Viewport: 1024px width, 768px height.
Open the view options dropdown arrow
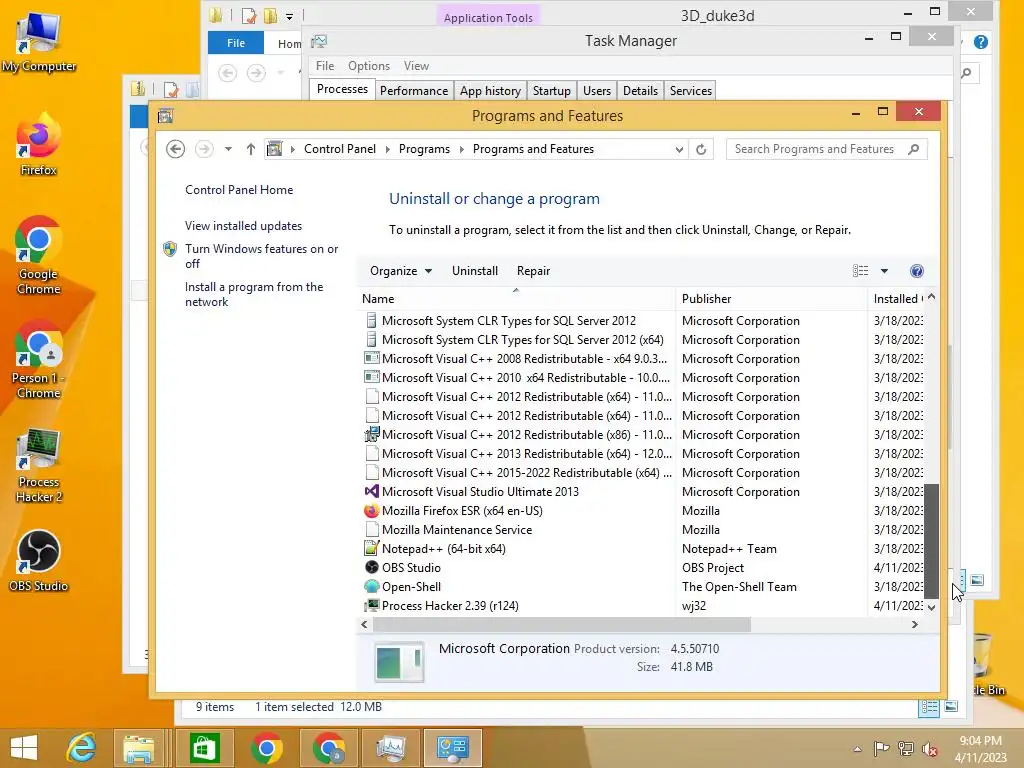(884, 271)
